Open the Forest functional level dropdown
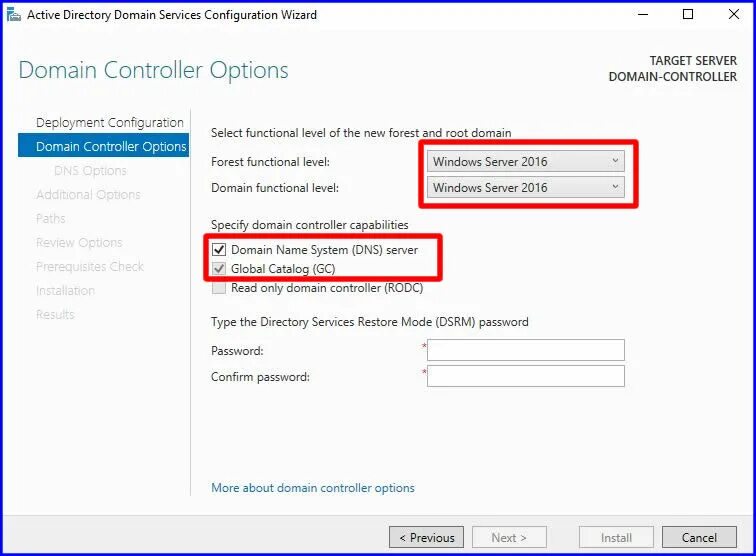Screen dimensions: 756x556 point(526,162)
